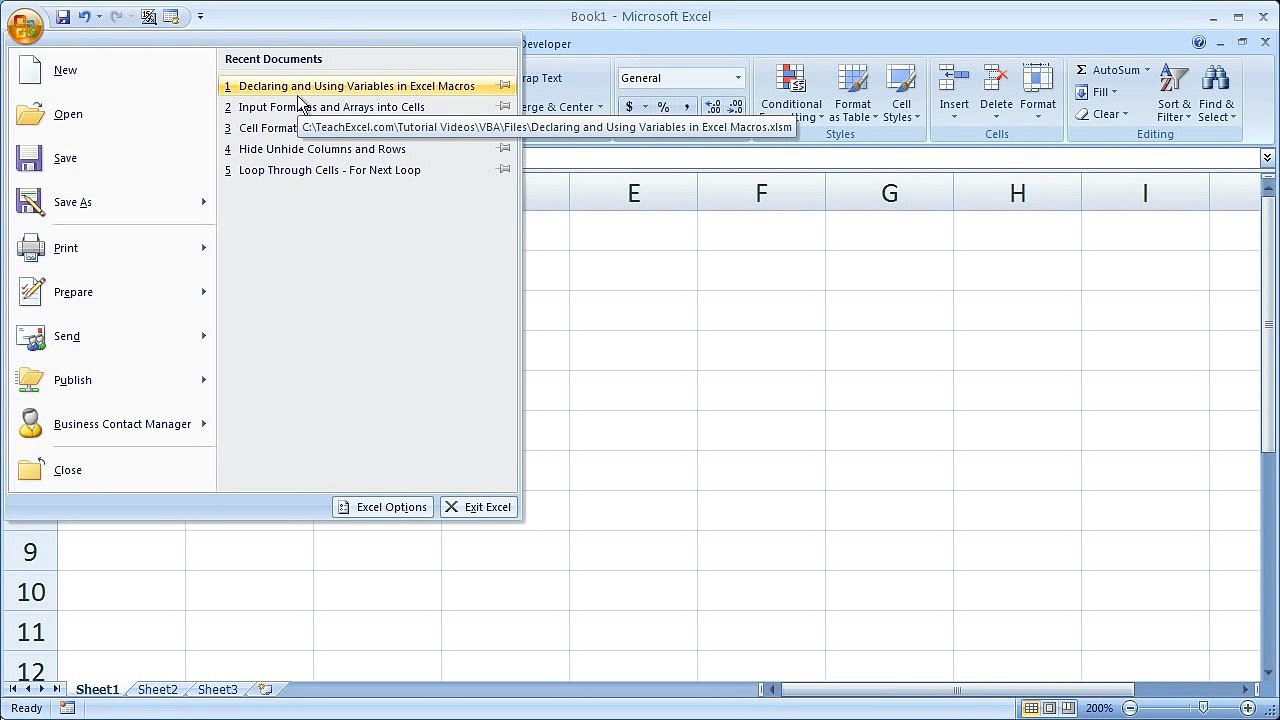Switch to Normal view in status bar
This screenshot has width=1280, height=720.
tap(1031, 708)
